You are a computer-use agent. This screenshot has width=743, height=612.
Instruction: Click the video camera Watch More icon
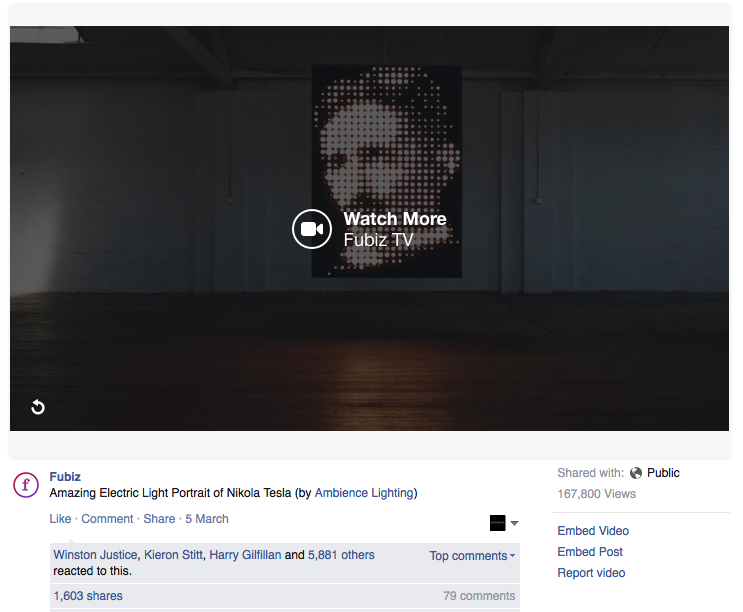[x=311, y=229]
